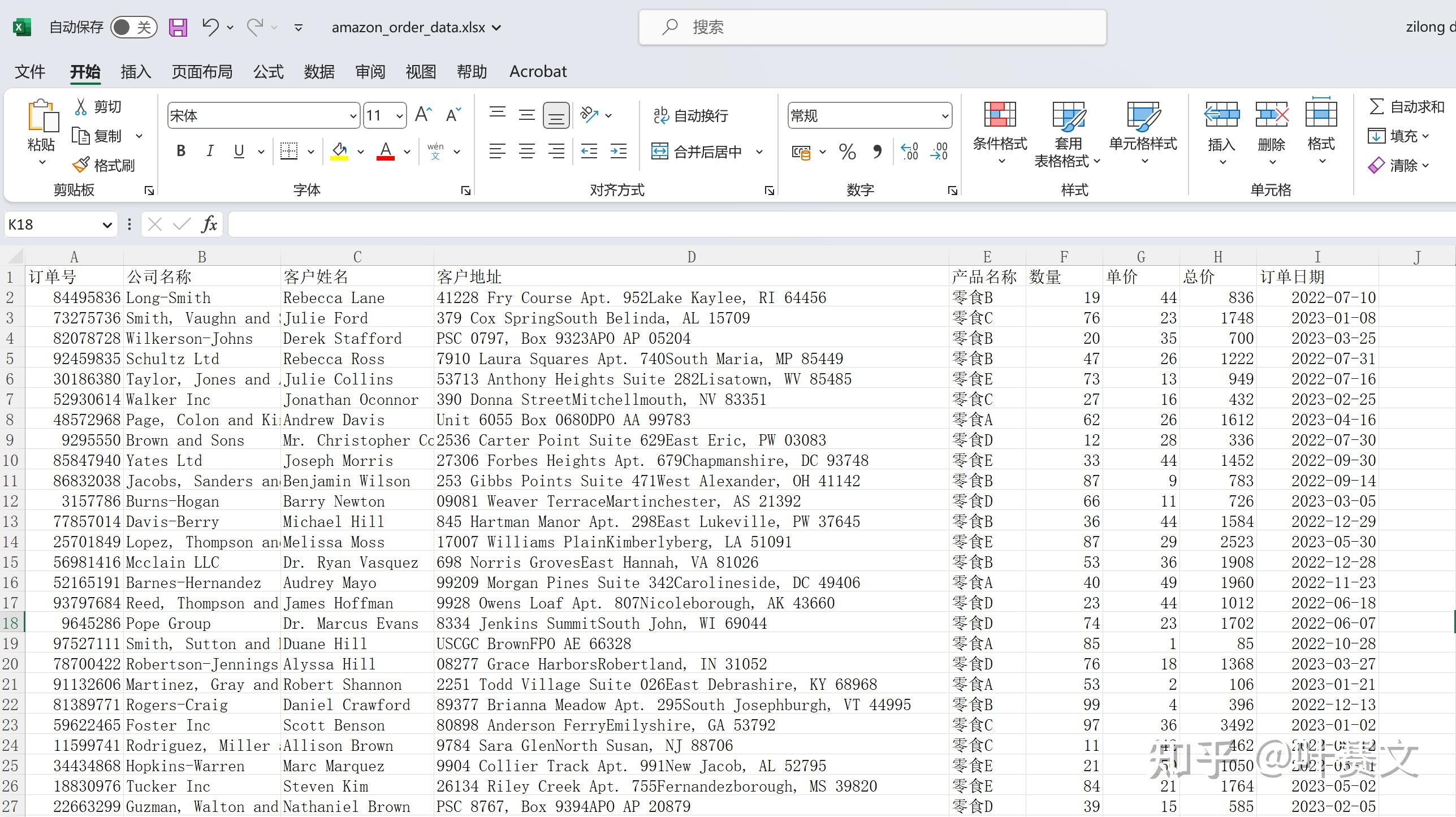Click the decrease indent icon
1456x817 pixels.
click(x=589, y=151)
